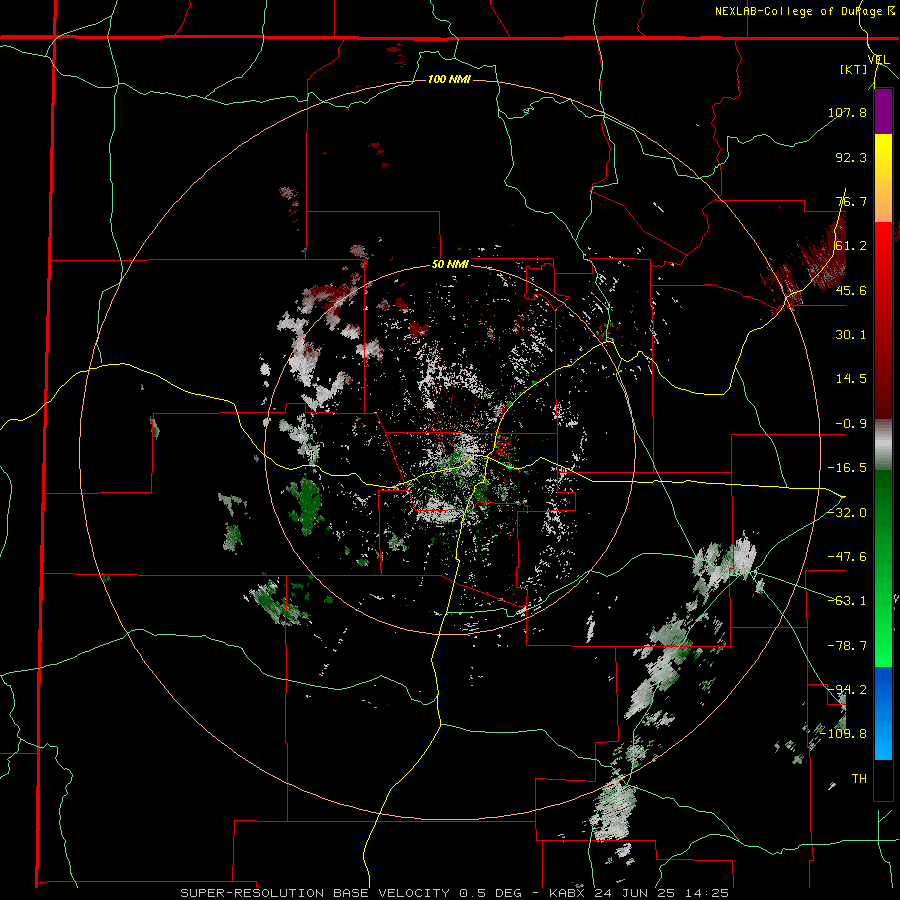Click the -32.0 scale value
The width and height of the screenshot is (900, 900).
coord(847,513)
